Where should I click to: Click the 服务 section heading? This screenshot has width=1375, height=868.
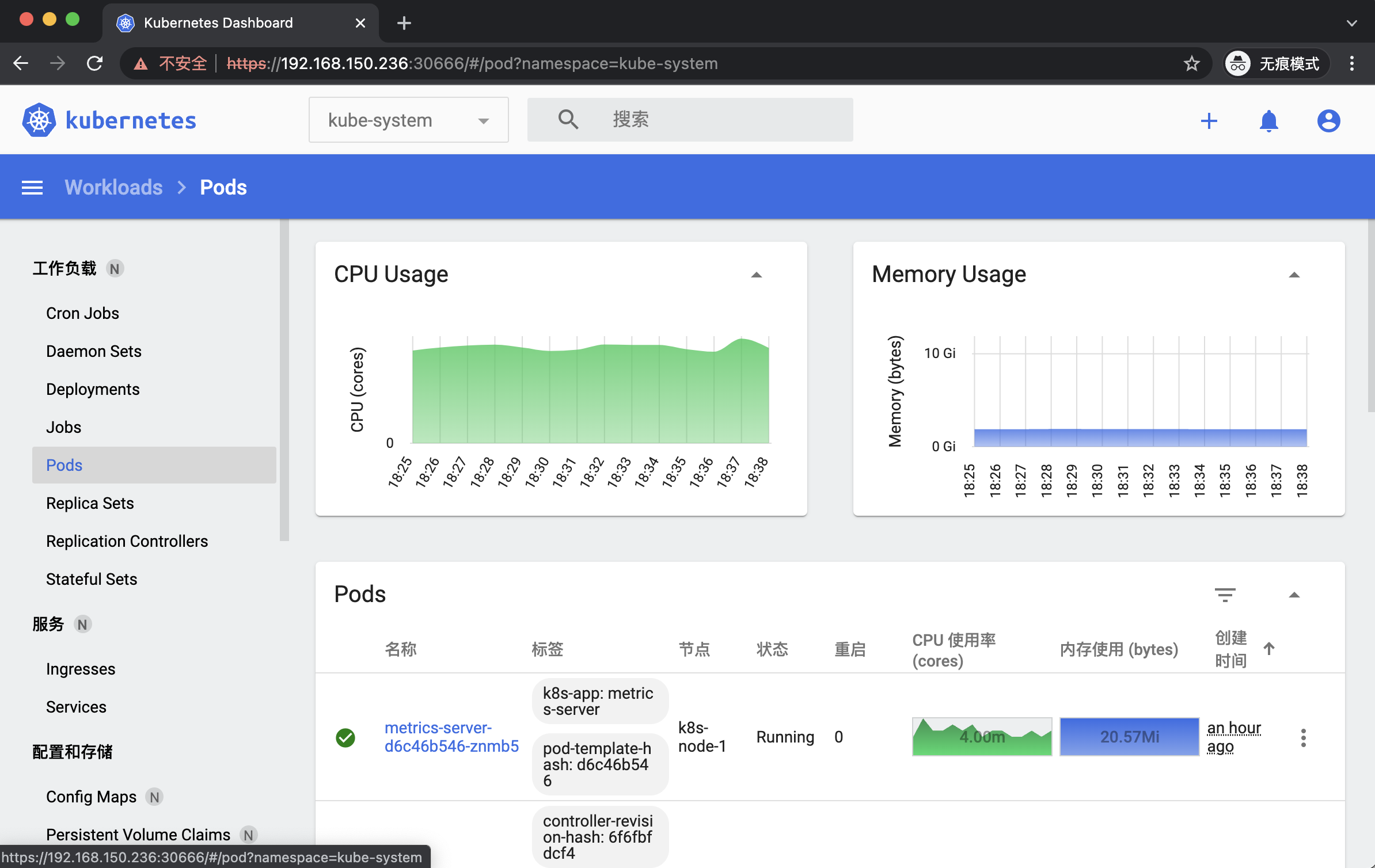pos(48,624)
